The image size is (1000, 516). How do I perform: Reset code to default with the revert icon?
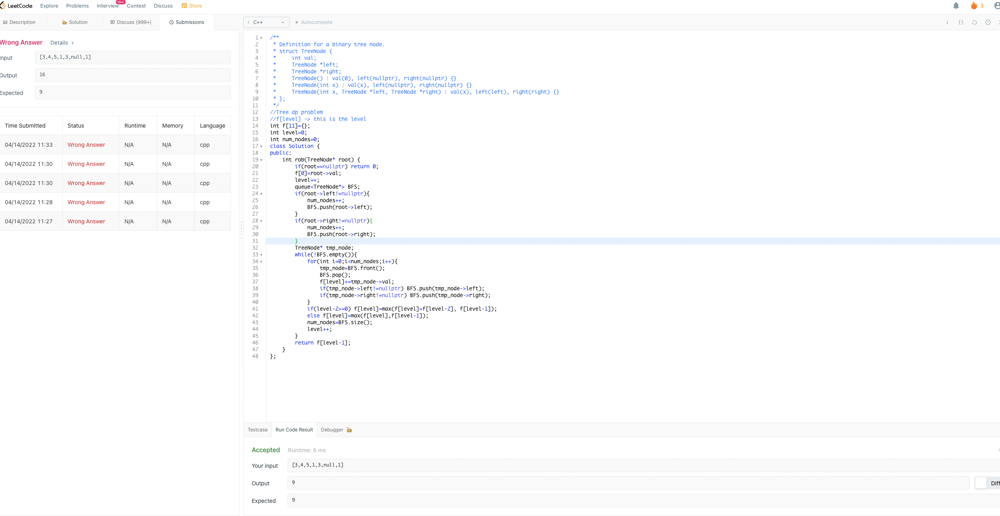pyautogui.click(x=974, y=22)
